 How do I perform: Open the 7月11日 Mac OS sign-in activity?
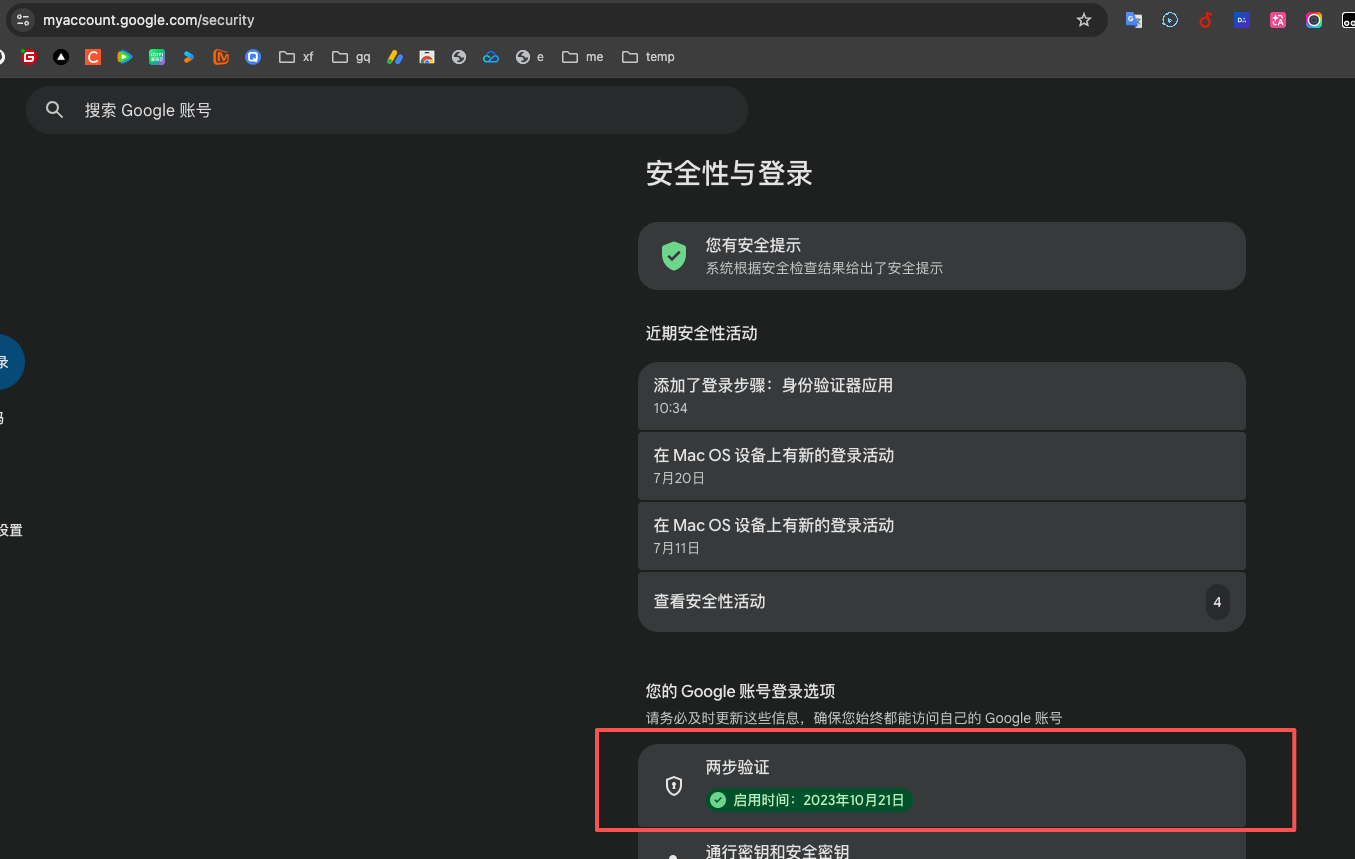[x=942, y=536]
